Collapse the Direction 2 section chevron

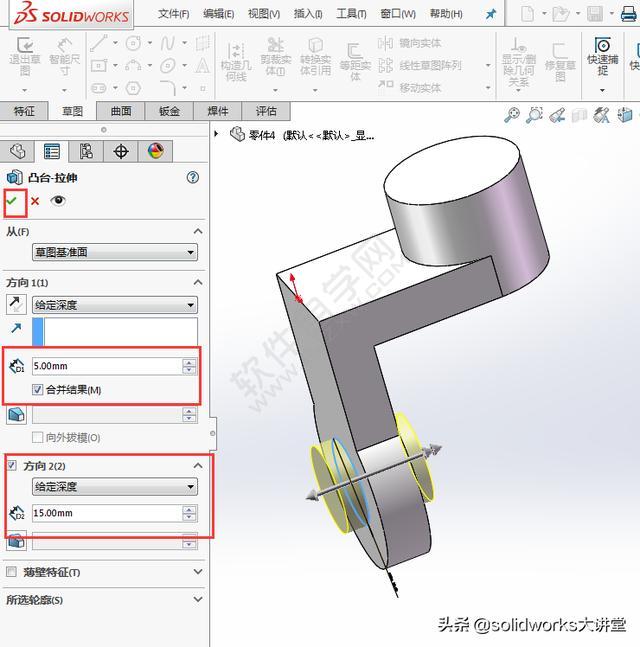(198, 465)
